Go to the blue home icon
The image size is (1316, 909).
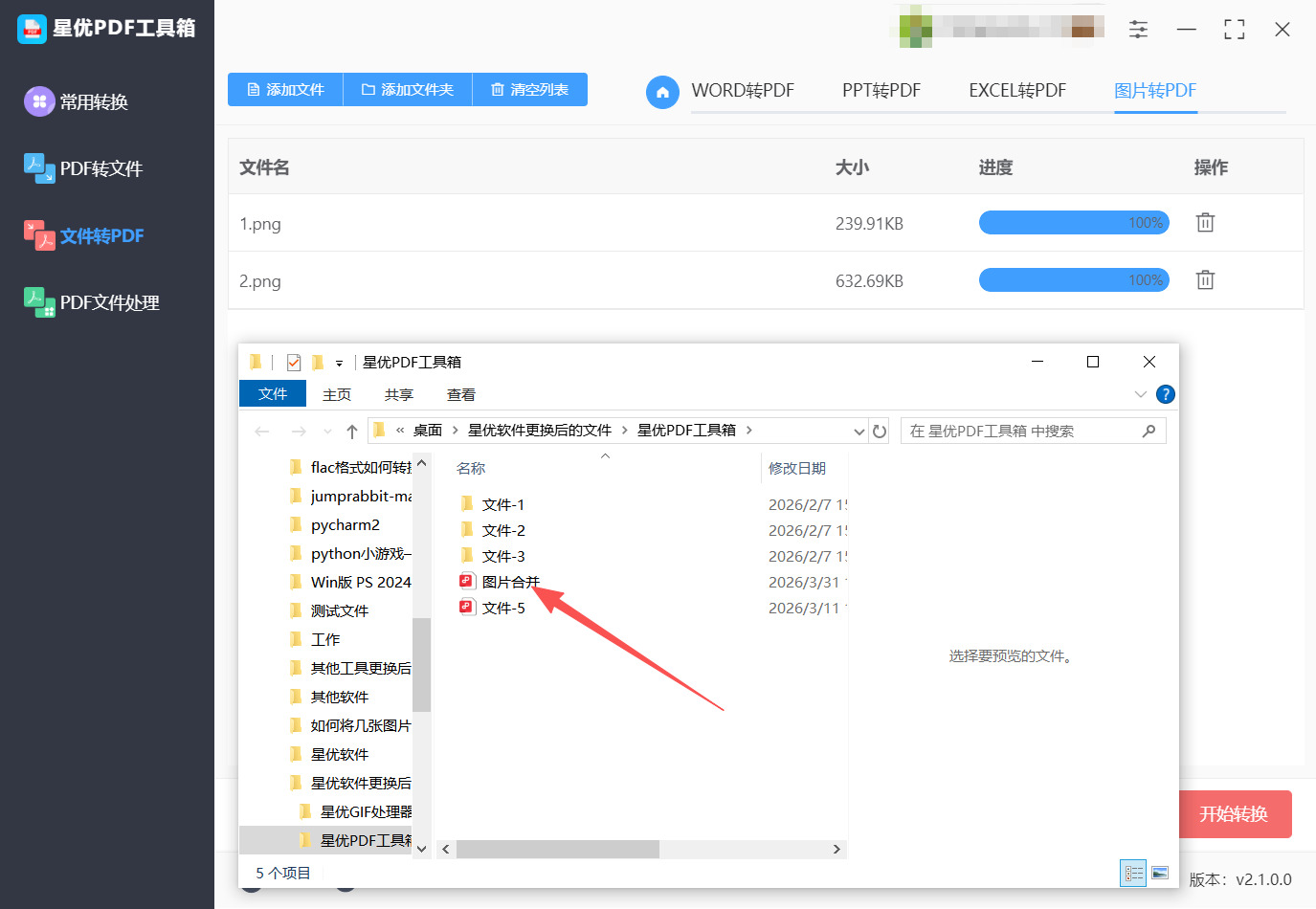(662, 92)
